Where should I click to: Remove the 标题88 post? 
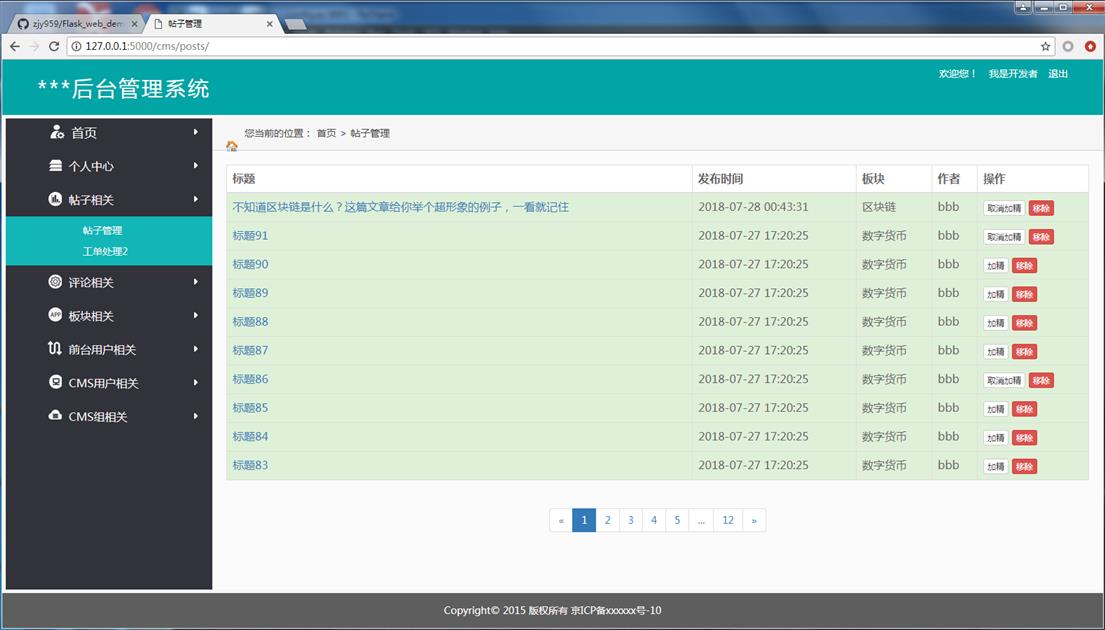click(x=1024, y=323)
